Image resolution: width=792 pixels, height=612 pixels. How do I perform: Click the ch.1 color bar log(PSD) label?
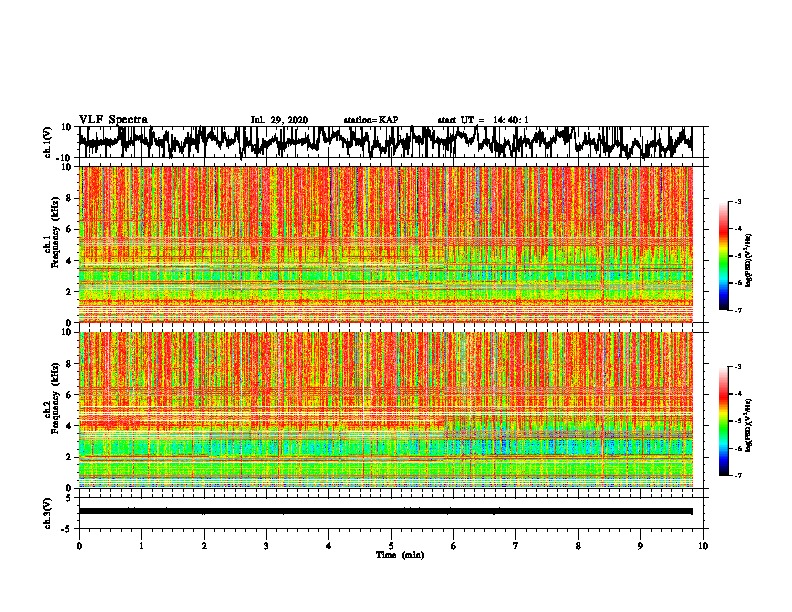coord(749,260)
